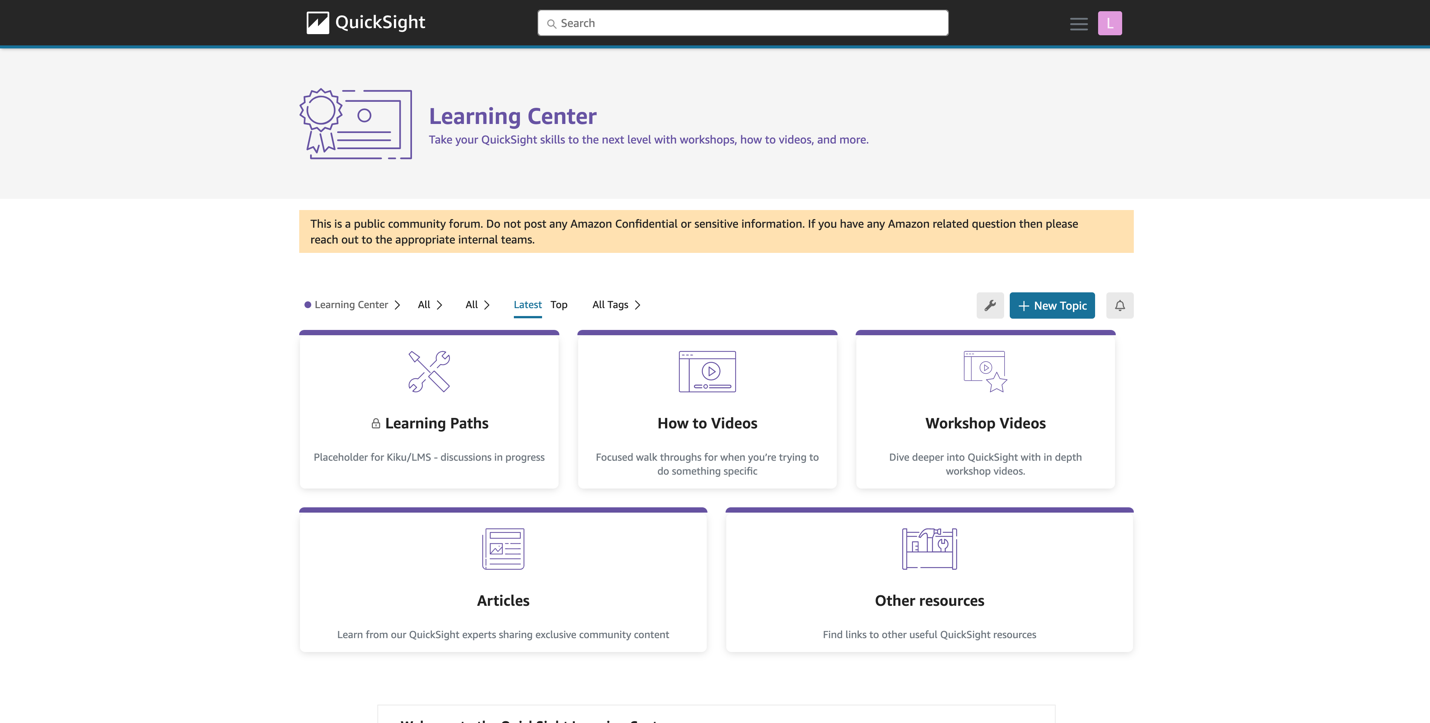Screen dimensions: 1430x723
Task: Click the Learning Center certificate badge icon
Action: click(356, 124)
